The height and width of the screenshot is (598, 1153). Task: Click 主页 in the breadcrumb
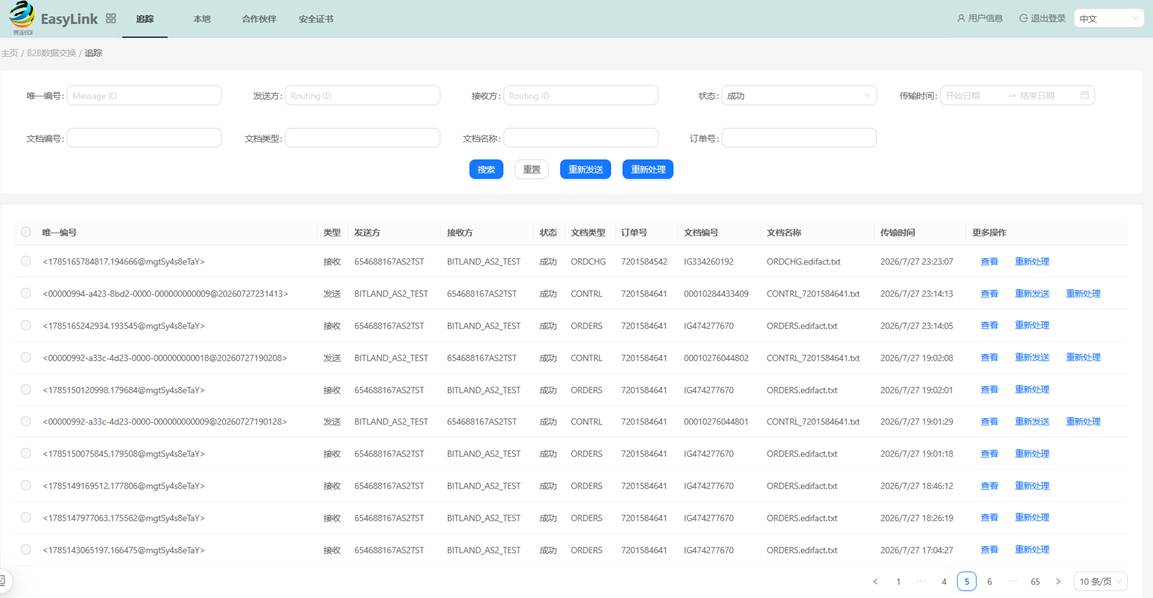[10, 53]
